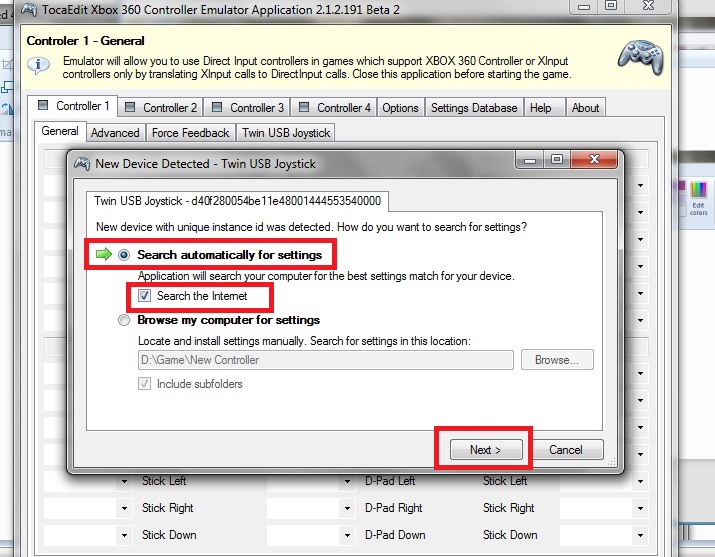Click the large gamepad image in header
The width and height of the screenshot is (715, 557).
(641, 57)
